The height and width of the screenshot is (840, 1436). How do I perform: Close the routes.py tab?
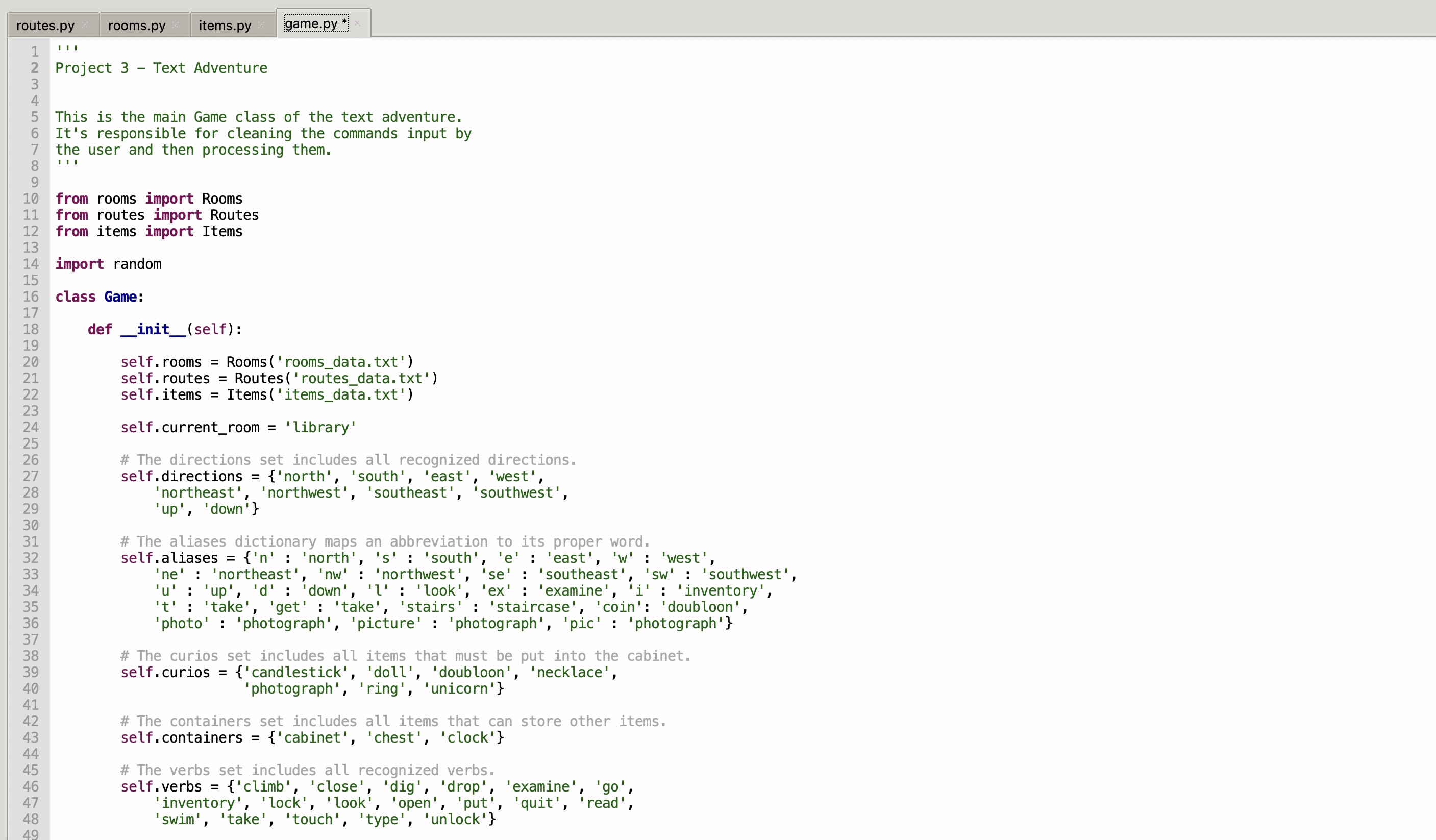84,24
